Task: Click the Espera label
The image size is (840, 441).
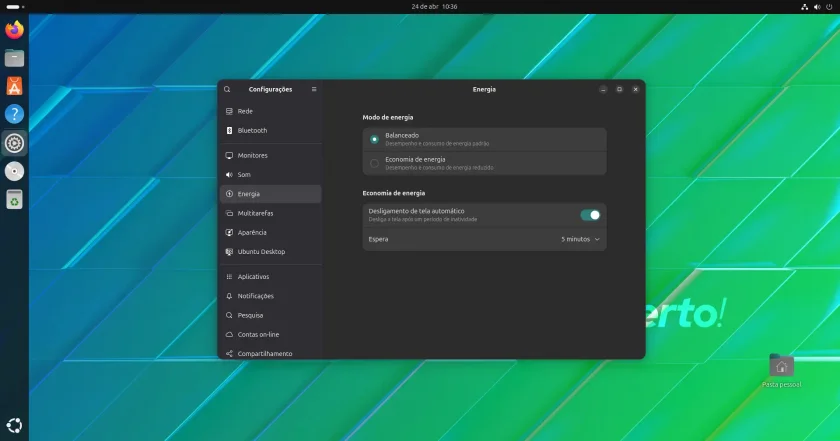Action: pos(378,240)
